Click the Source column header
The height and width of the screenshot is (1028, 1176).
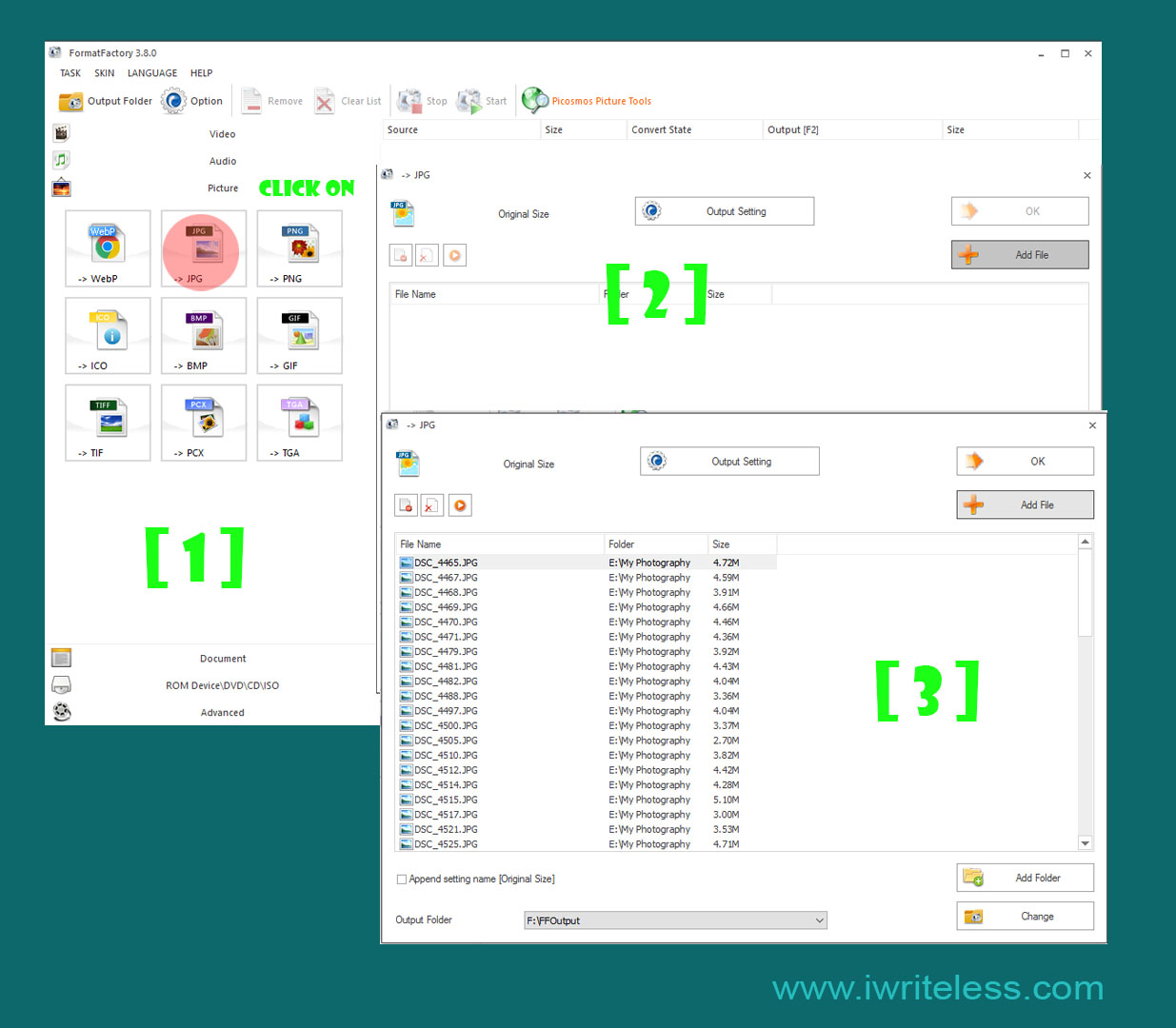coord(461,129)
